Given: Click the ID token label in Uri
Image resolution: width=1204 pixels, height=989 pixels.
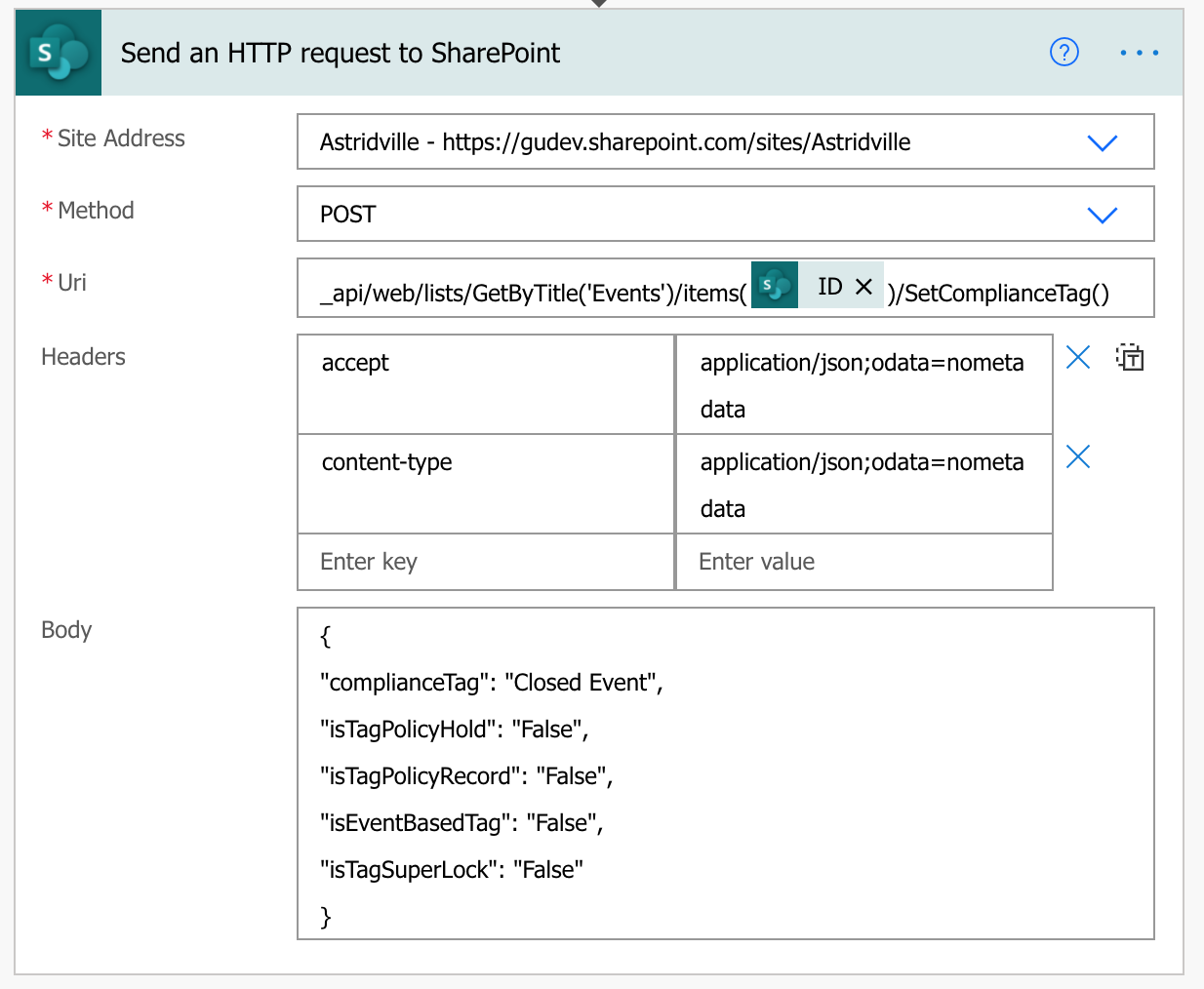Looking at the screenshot, I should click(830, 286).
